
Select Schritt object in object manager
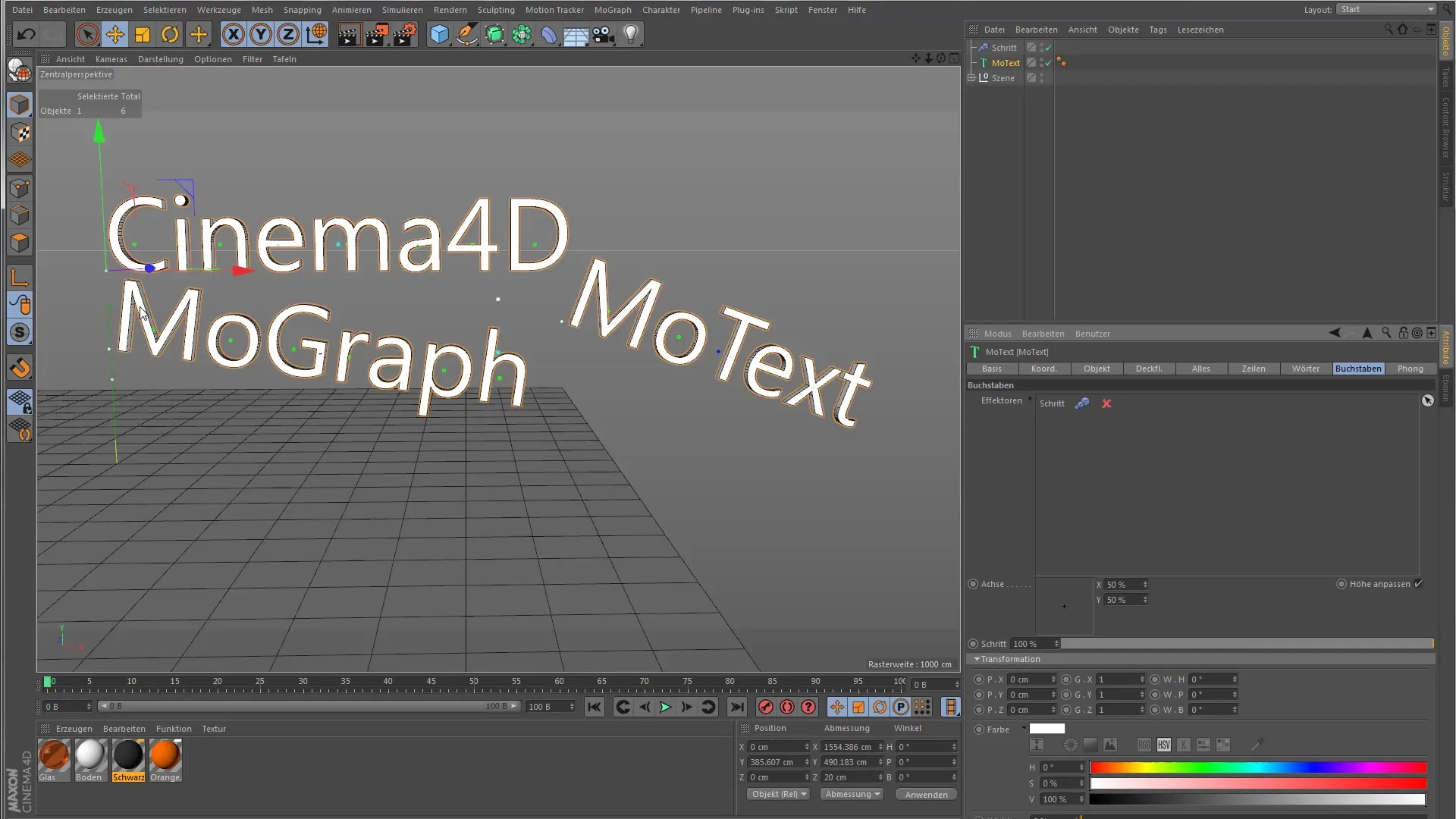tap(1004, 47)
